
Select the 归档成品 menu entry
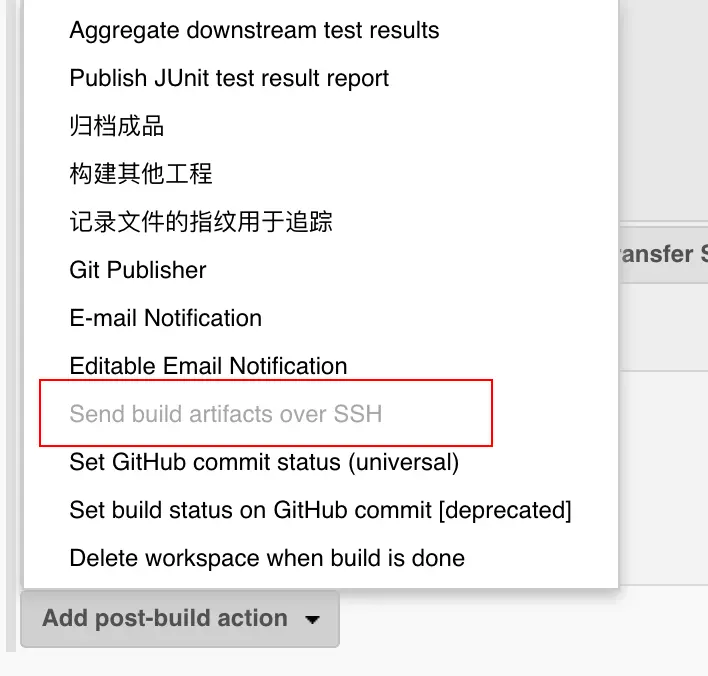coord(116,126)
